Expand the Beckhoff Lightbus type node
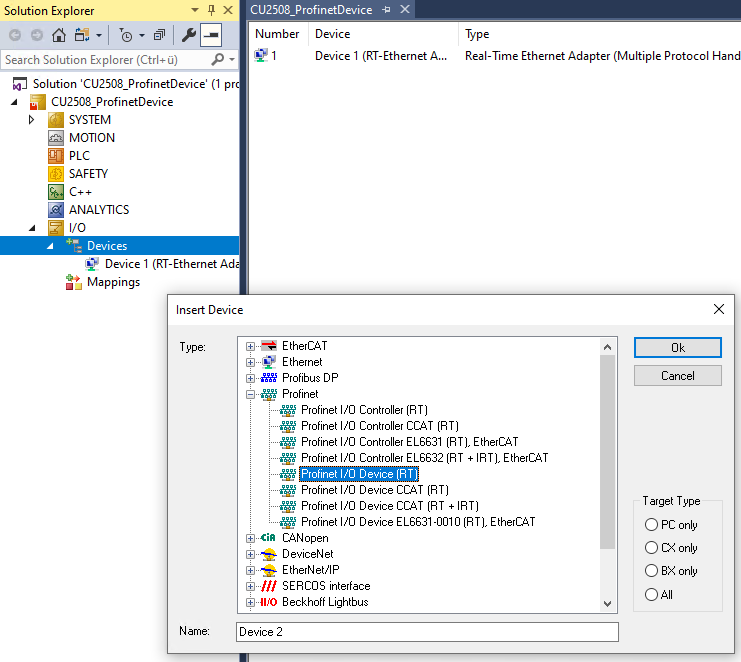The width and height of the screenshot is (741, 662). tap(250, 602)
